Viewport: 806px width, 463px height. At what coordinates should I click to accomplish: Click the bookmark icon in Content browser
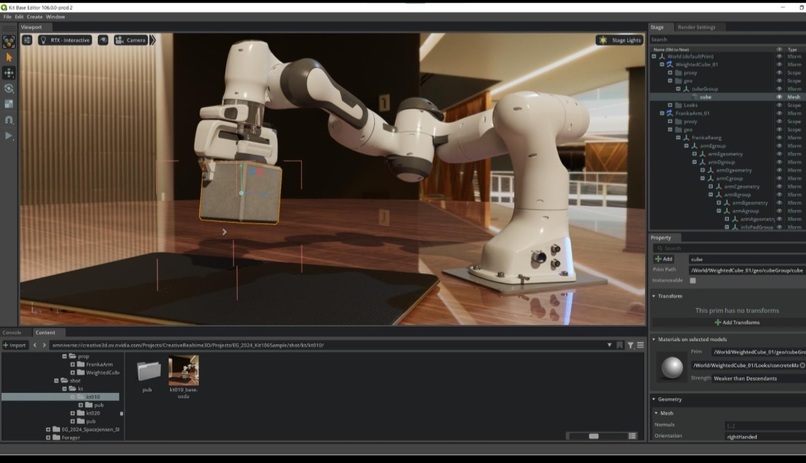(x=620, y=345)
